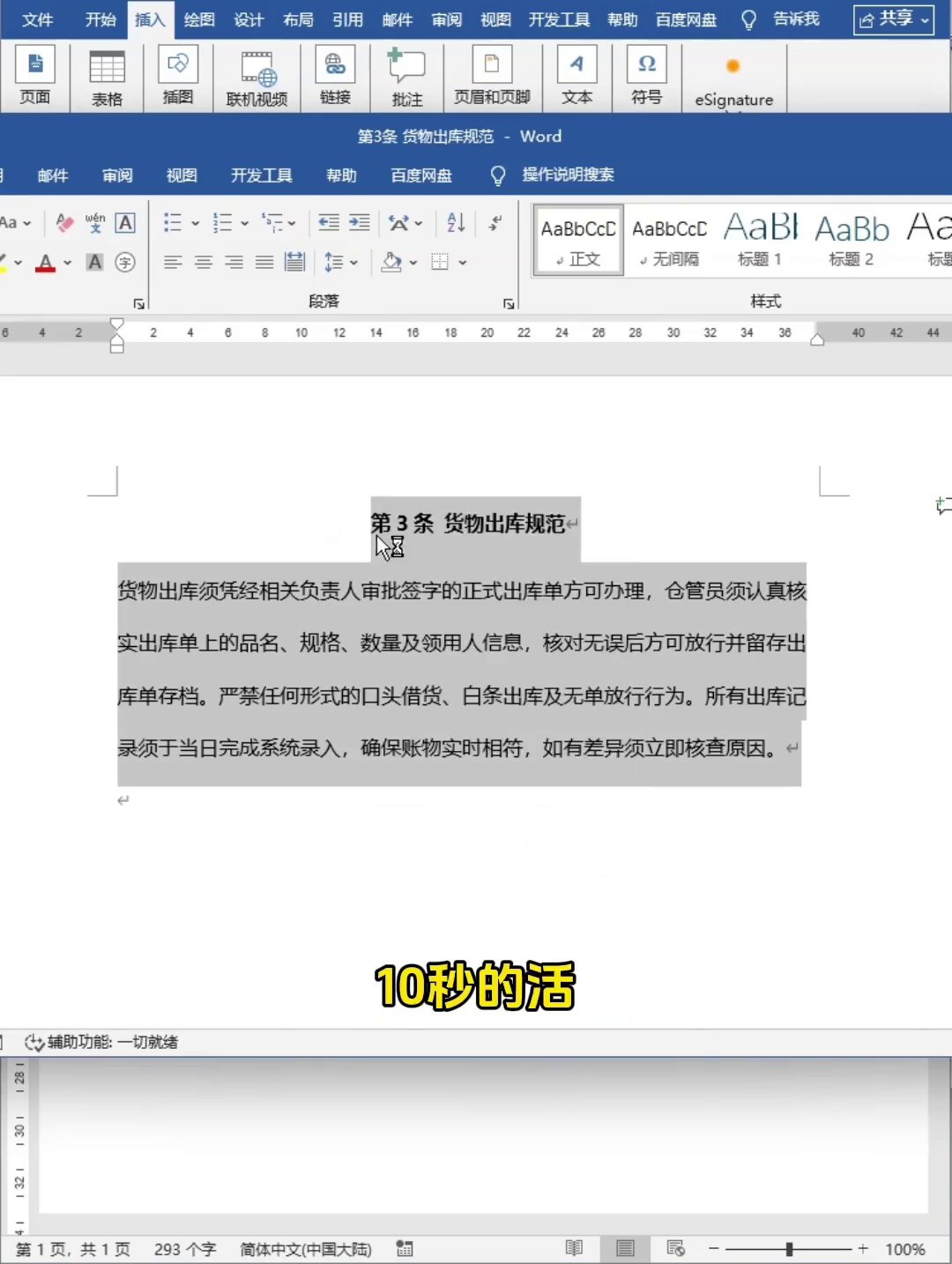Open the 链接 links group
952x1264 pixels.
tap(335, 76)
